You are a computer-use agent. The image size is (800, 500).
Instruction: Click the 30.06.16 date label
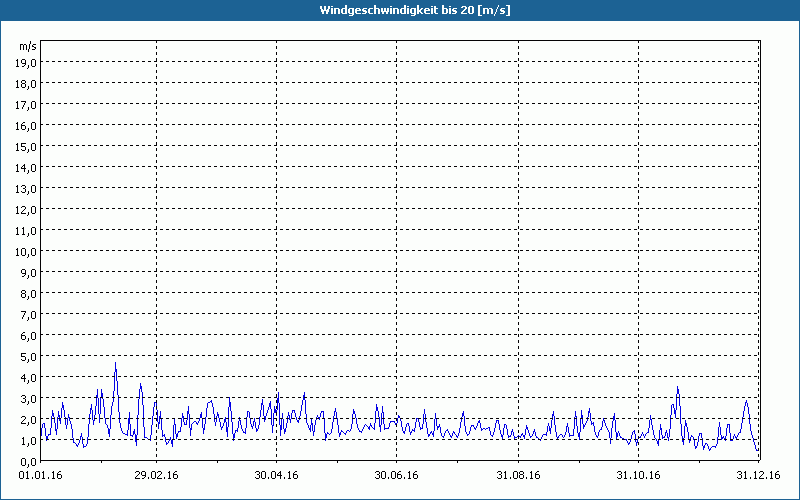point(396,476)
